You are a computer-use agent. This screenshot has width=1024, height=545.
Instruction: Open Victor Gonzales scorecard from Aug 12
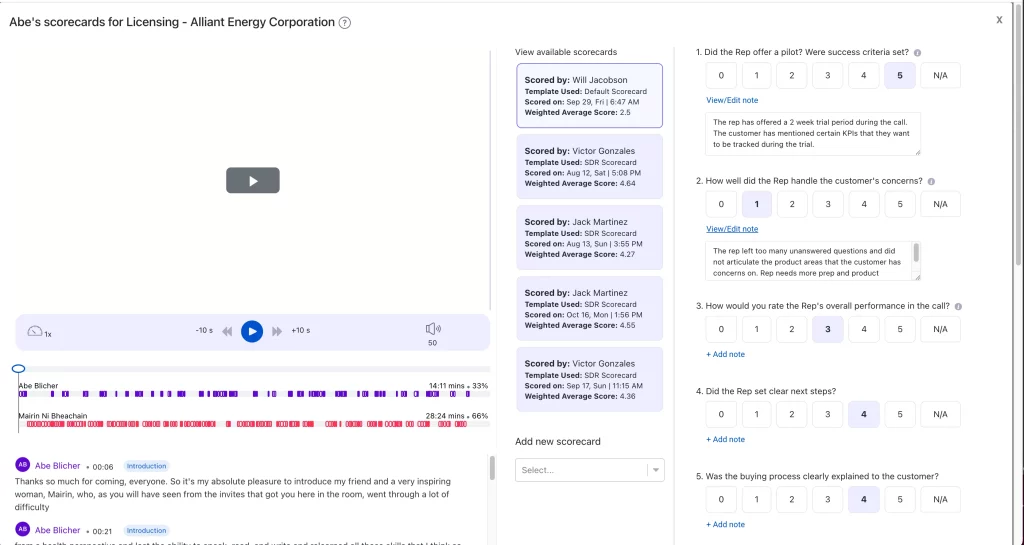(x=589, y=166)
